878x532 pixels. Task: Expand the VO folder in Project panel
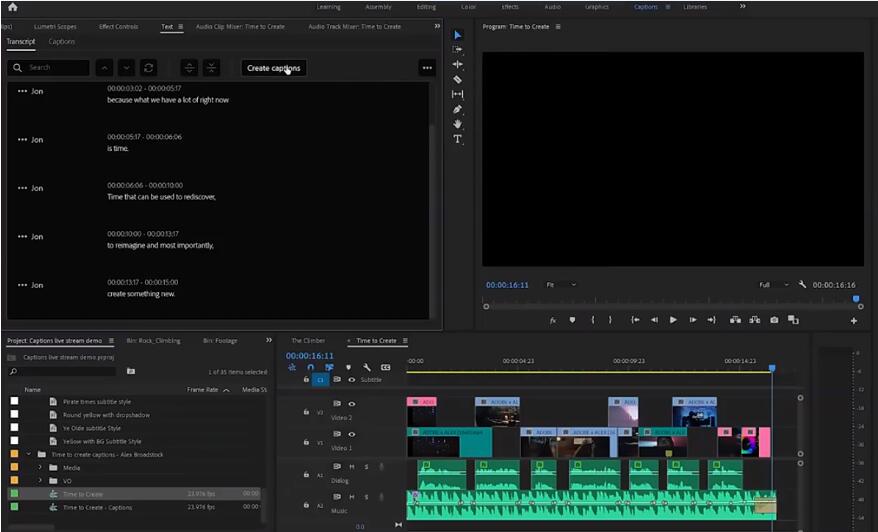(40, 480)
